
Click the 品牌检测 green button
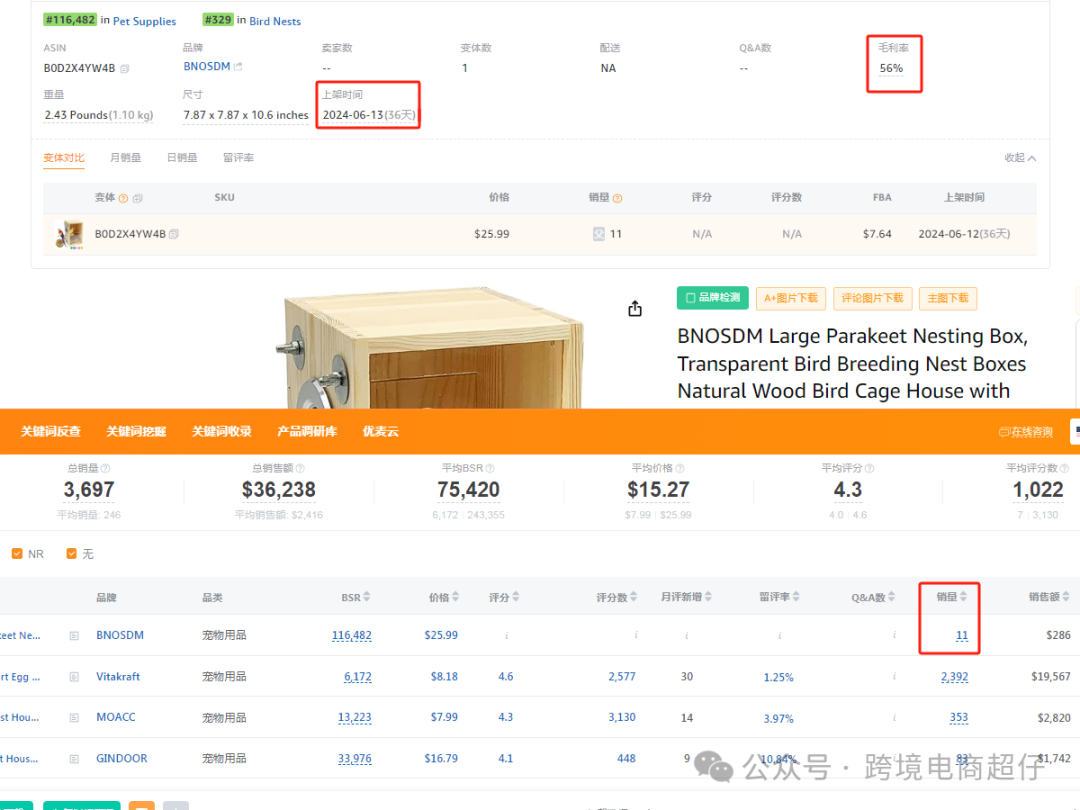click(713, 298)
